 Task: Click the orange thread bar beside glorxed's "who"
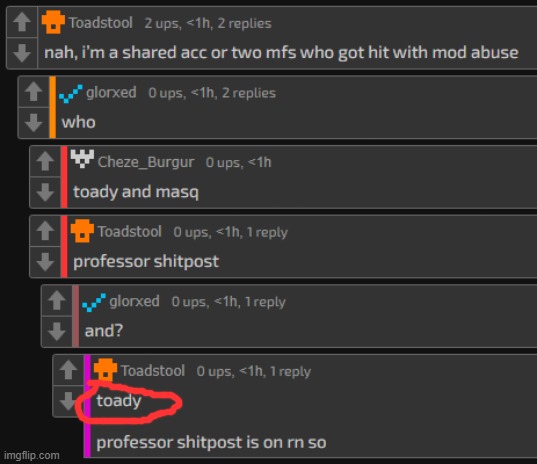click(x=53, y=107)
